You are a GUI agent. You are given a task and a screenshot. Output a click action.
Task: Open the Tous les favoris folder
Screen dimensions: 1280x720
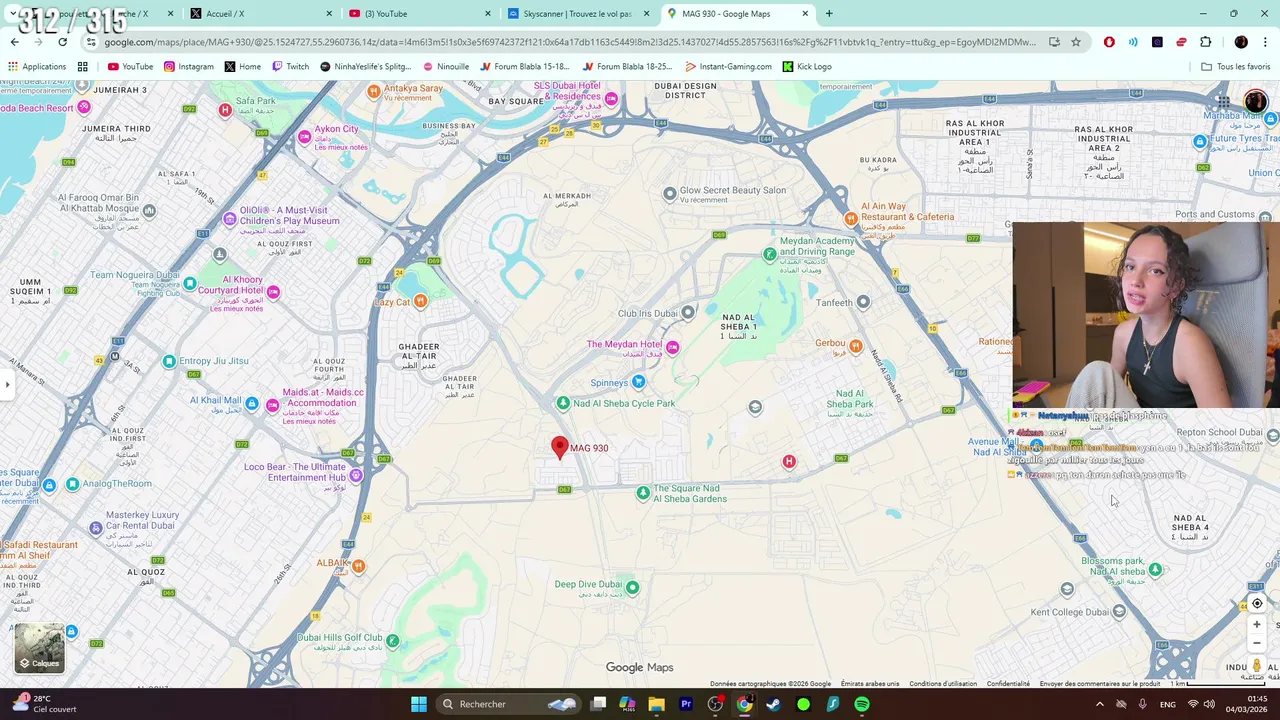coord(1235,66)
